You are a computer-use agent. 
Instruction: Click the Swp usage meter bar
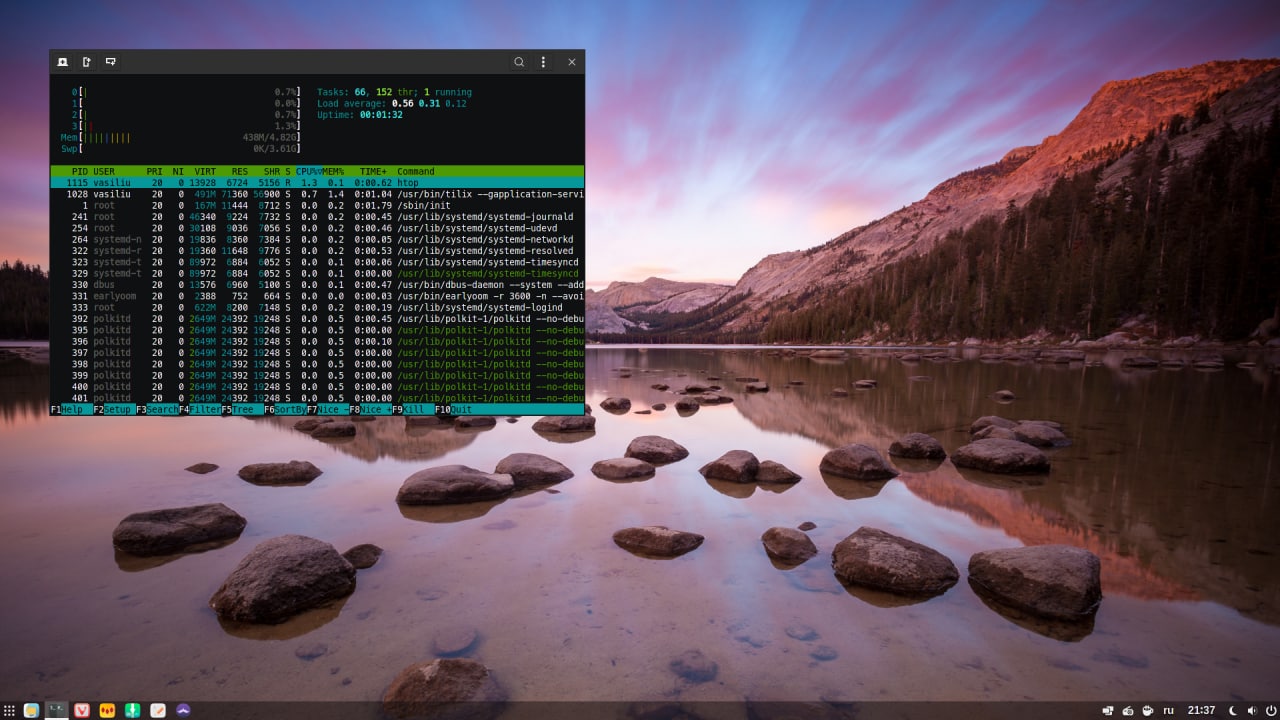[181, 149]
